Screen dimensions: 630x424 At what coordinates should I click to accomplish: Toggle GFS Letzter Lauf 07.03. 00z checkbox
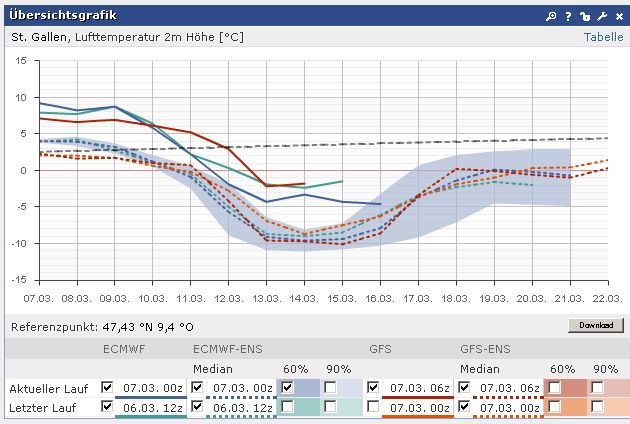374,406
